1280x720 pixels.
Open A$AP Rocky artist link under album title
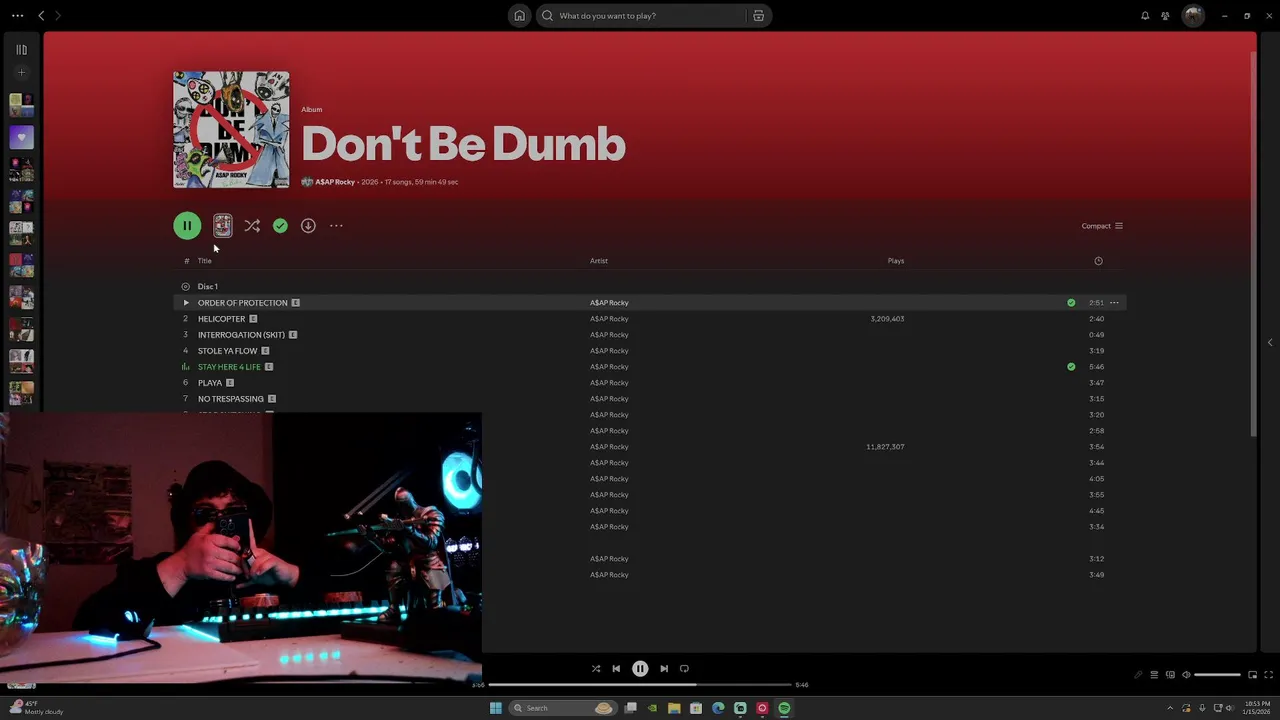click(335, 182)
